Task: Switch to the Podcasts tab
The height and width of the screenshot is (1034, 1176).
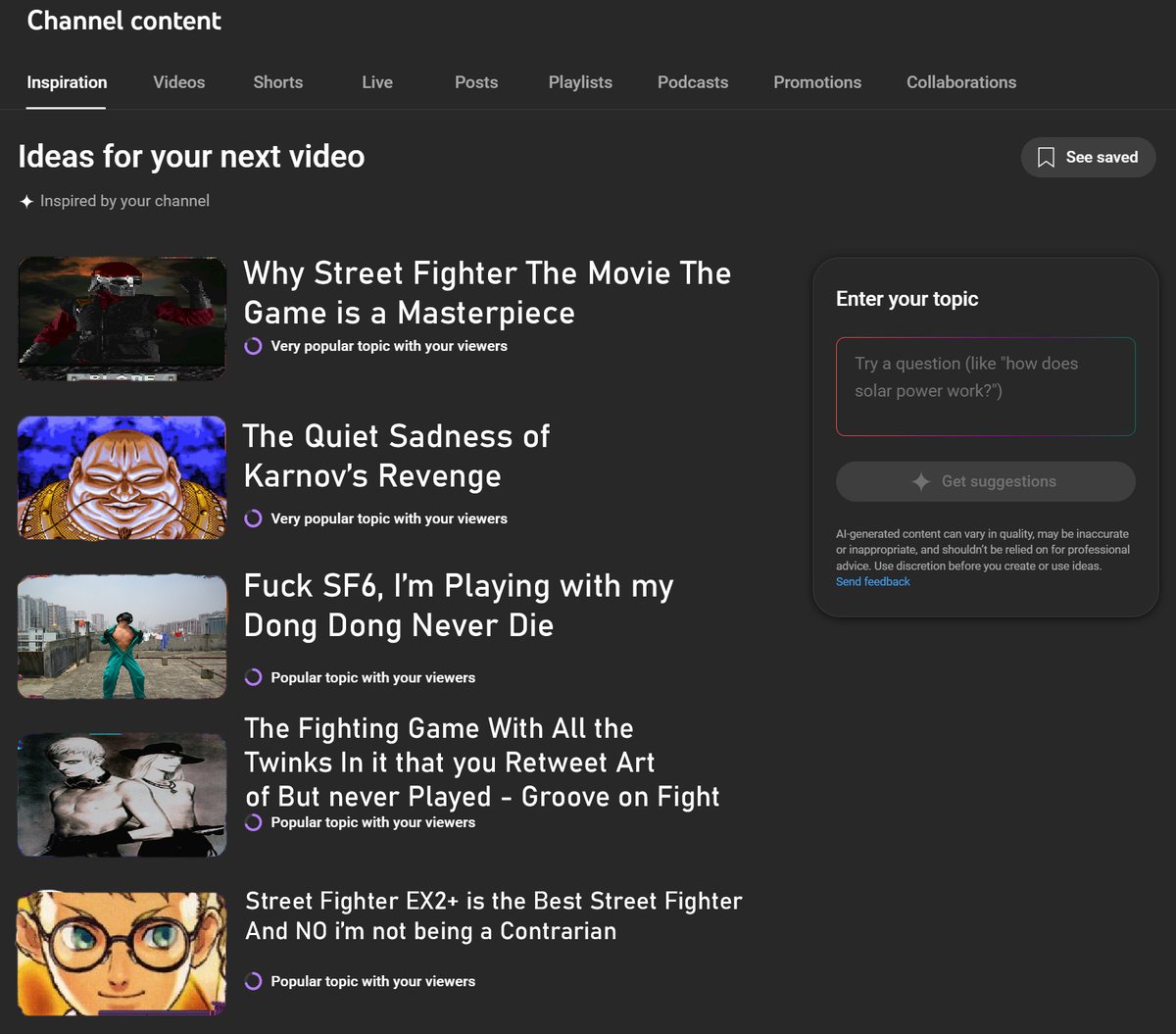Action: (693, 82)
